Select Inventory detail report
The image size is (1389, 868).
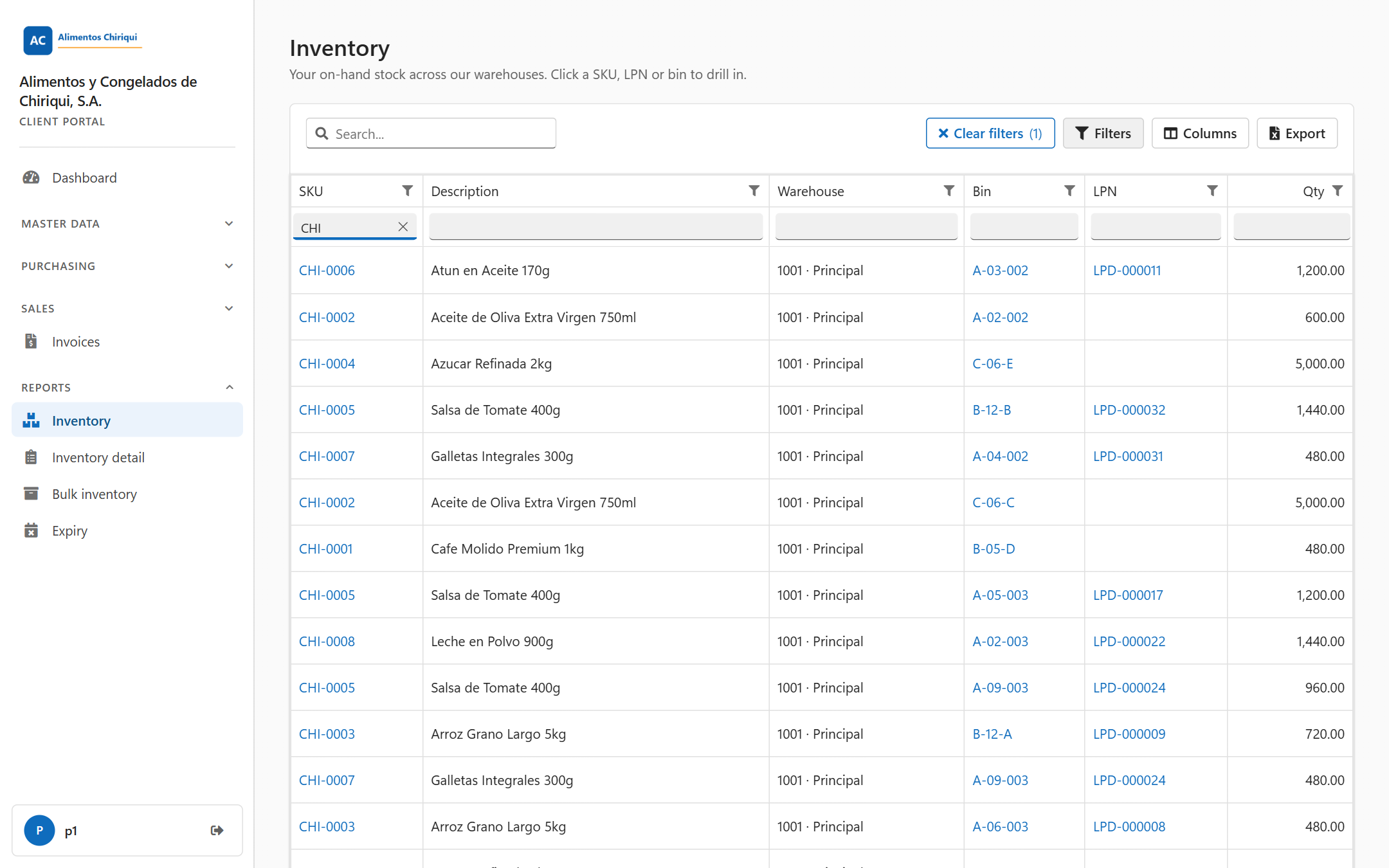click(x=127, y=457)
